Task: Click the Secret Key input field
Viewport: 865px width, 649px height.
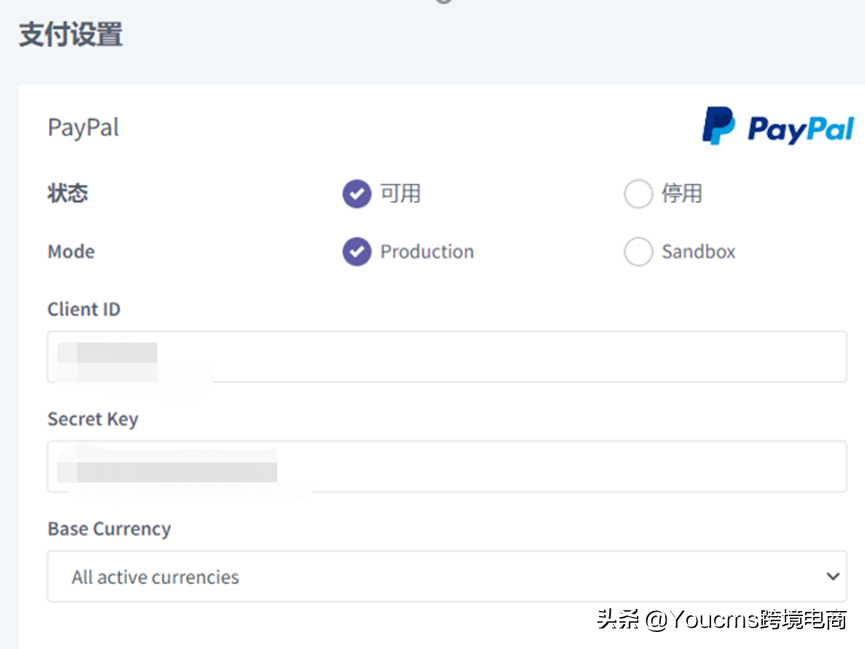Action: tap(447, 466)
